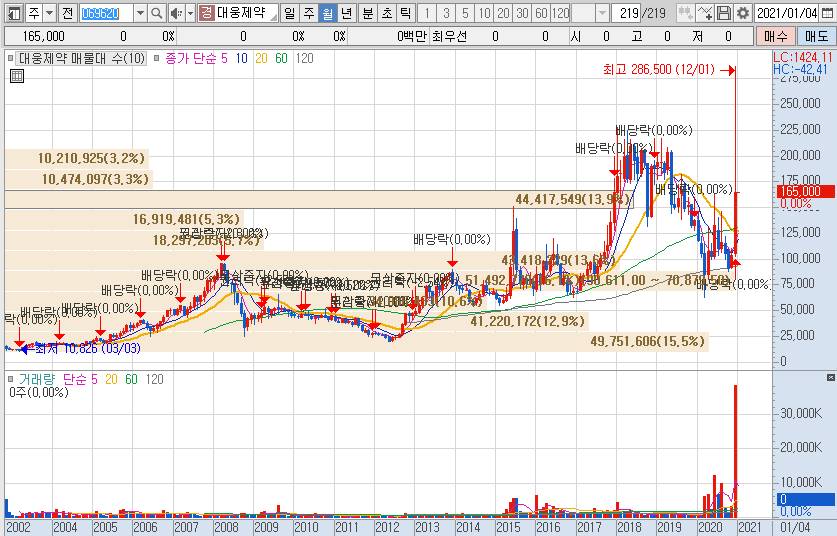Select interval 10 in the toolbar
The height and width of the screenshot is (536, 837).
[x=484, y=13]
